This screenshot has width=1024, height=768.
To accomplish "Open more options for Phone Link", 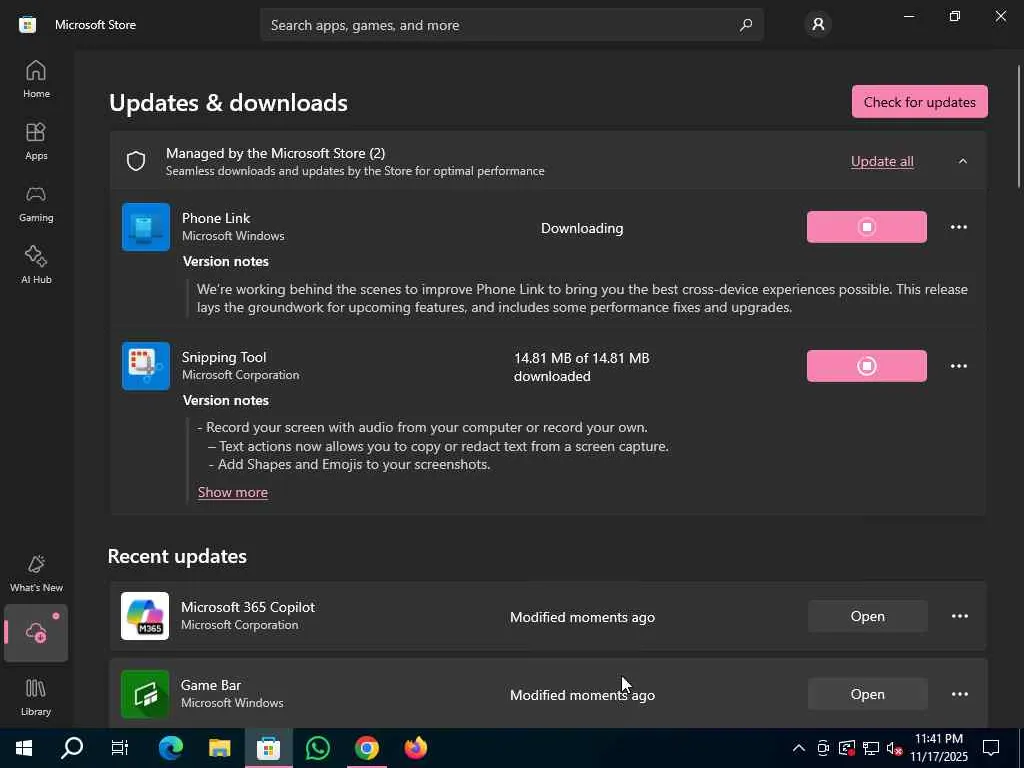I will tap(959, 227).
